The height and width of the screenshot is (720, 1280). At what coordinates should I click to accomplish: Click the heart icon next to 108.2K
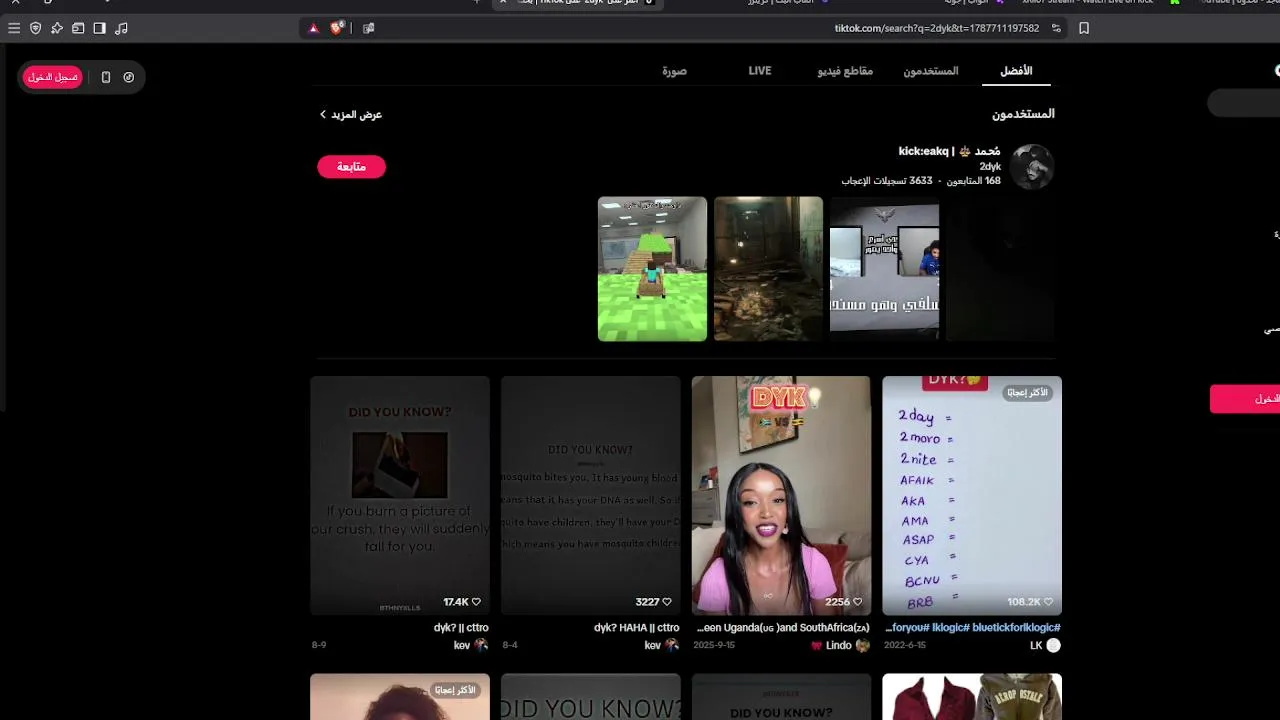point(1049,602)
